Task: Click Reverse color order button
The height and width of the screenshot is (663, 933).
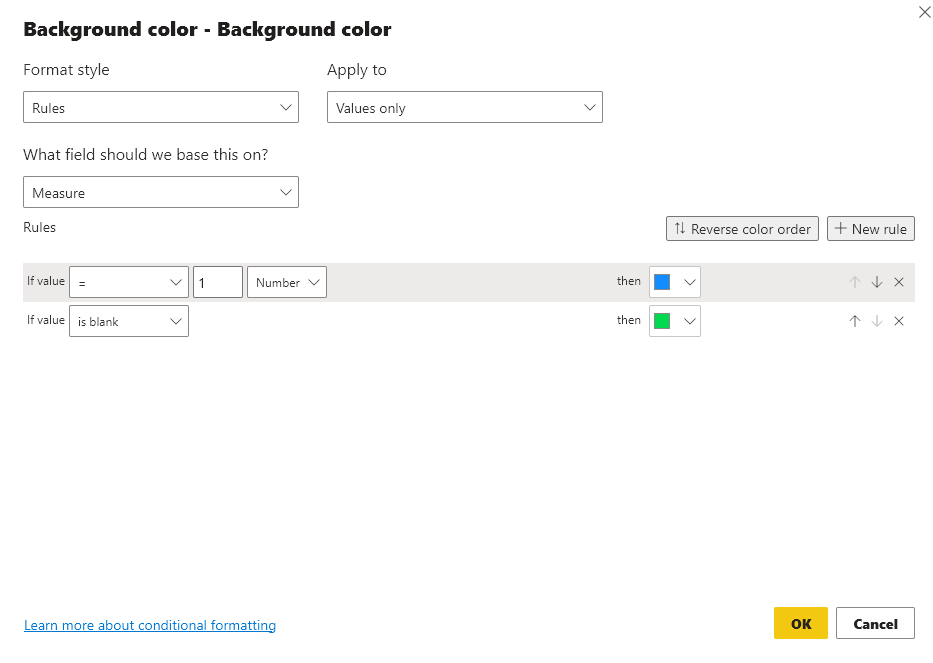Action: (x=742, y=228)
